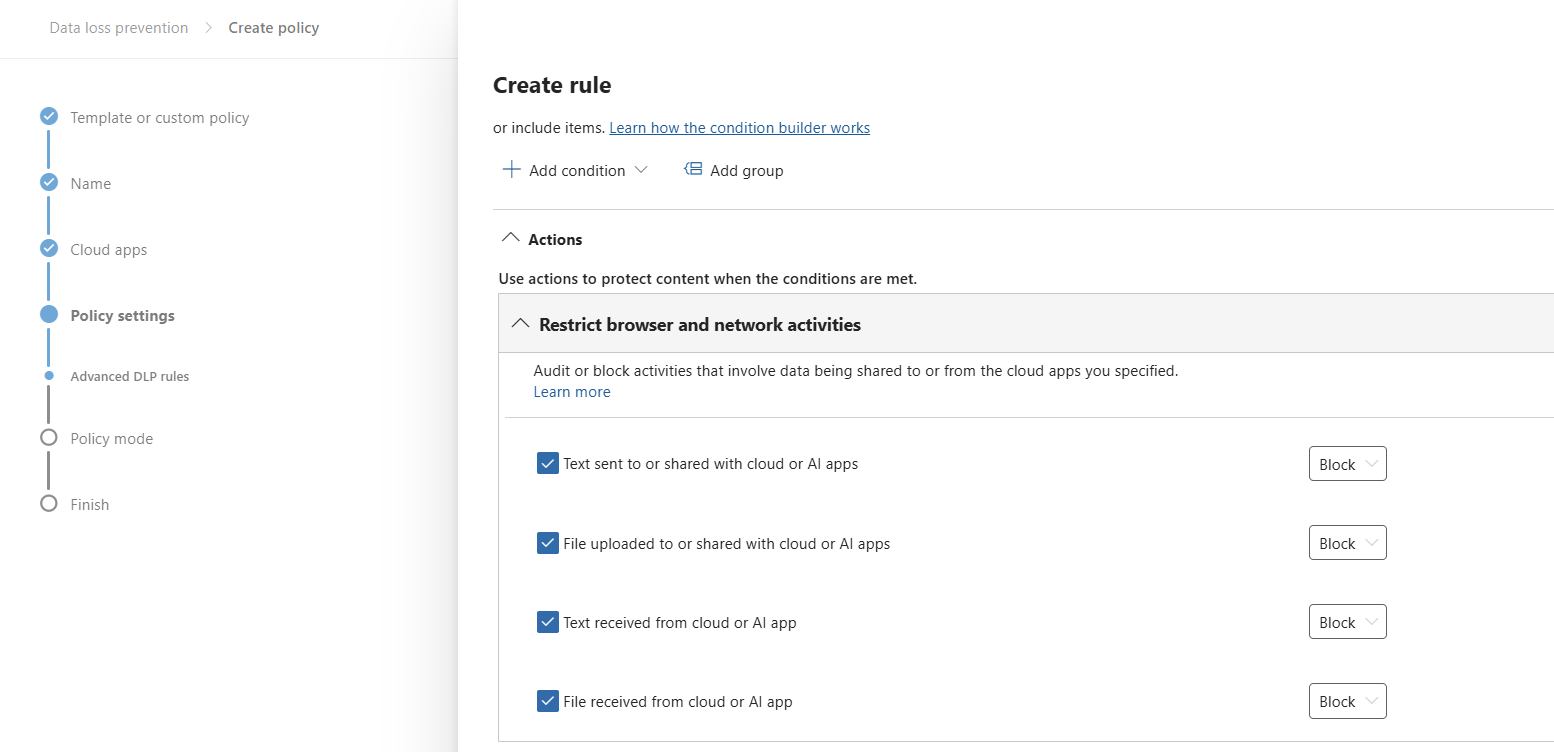The width and height of the screenshot is (1554, 752).
Task: Go to Template or custom policy step
Action: tap(160, 117)
